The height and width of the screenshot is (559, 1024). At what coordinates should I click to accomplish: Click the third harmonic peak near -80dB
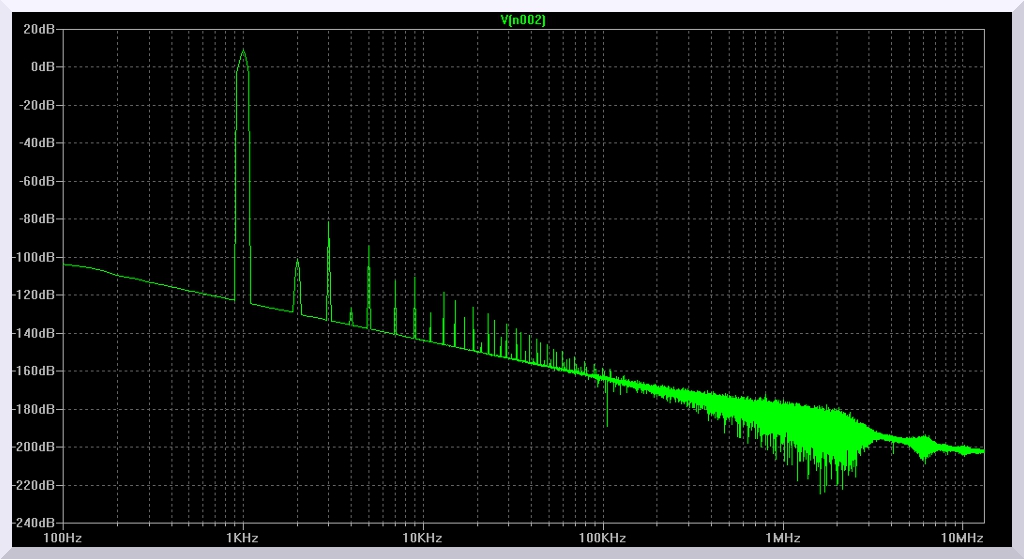click(x=328, y=223)
